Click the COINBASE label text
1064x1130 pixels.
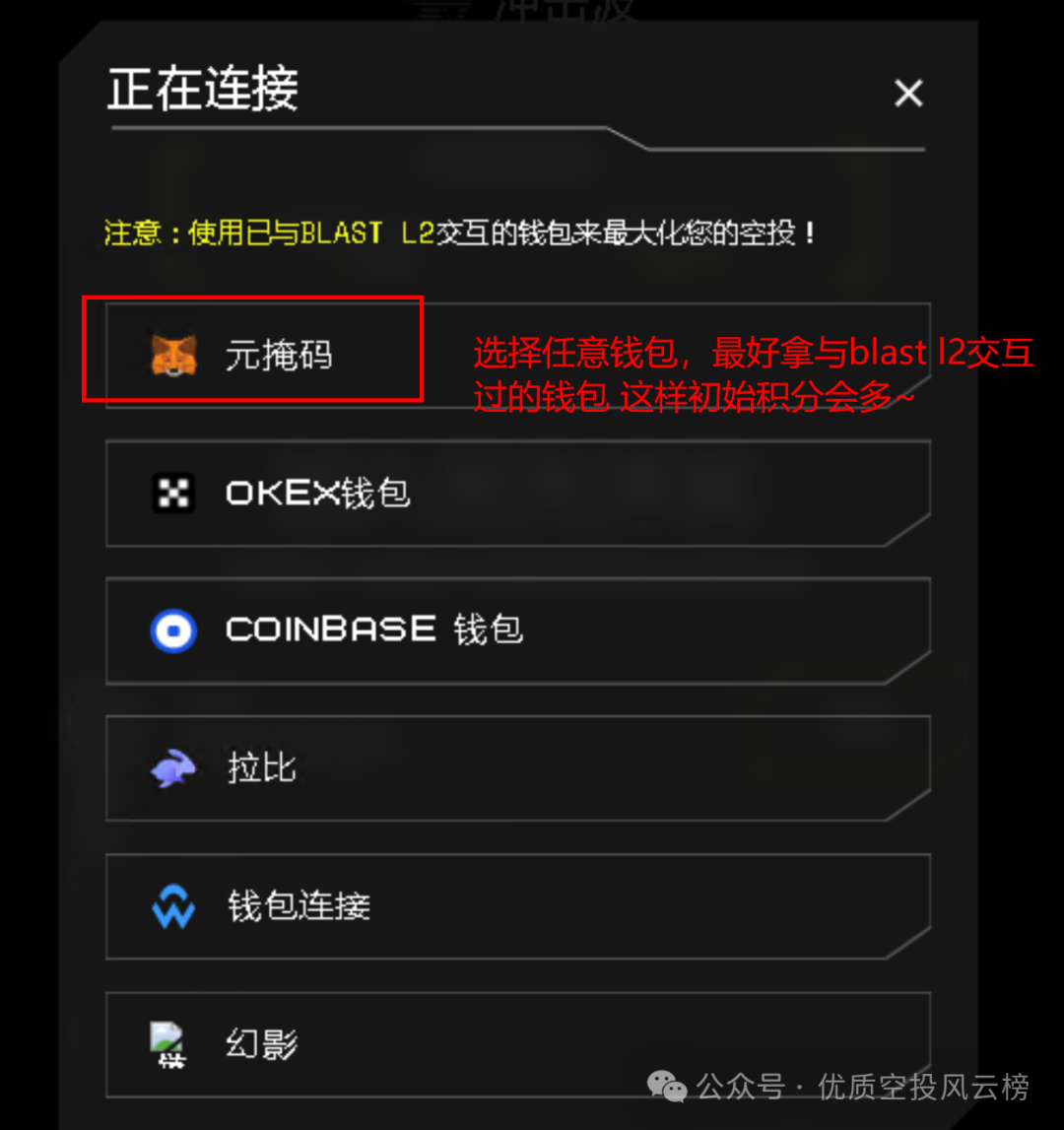(x=331, y=630)
